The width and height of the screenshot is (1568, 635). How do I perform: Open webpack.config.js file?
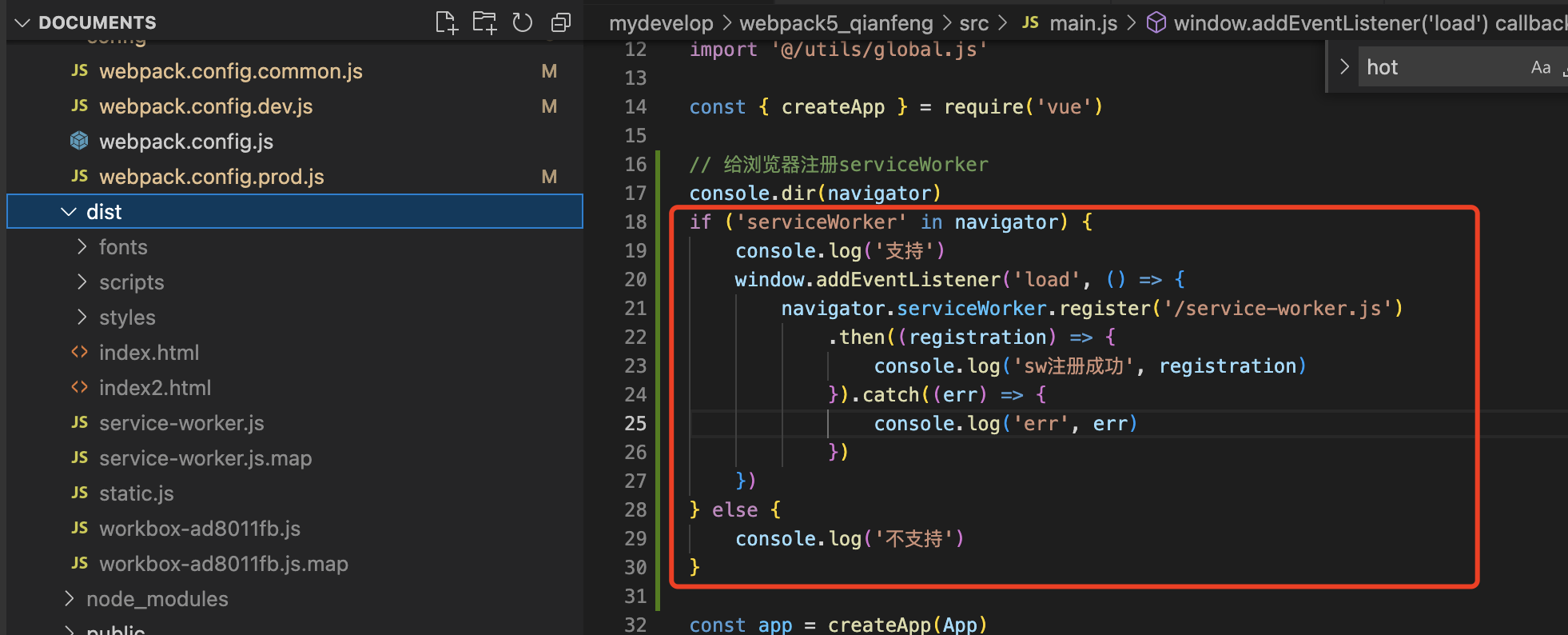[186, 142]
